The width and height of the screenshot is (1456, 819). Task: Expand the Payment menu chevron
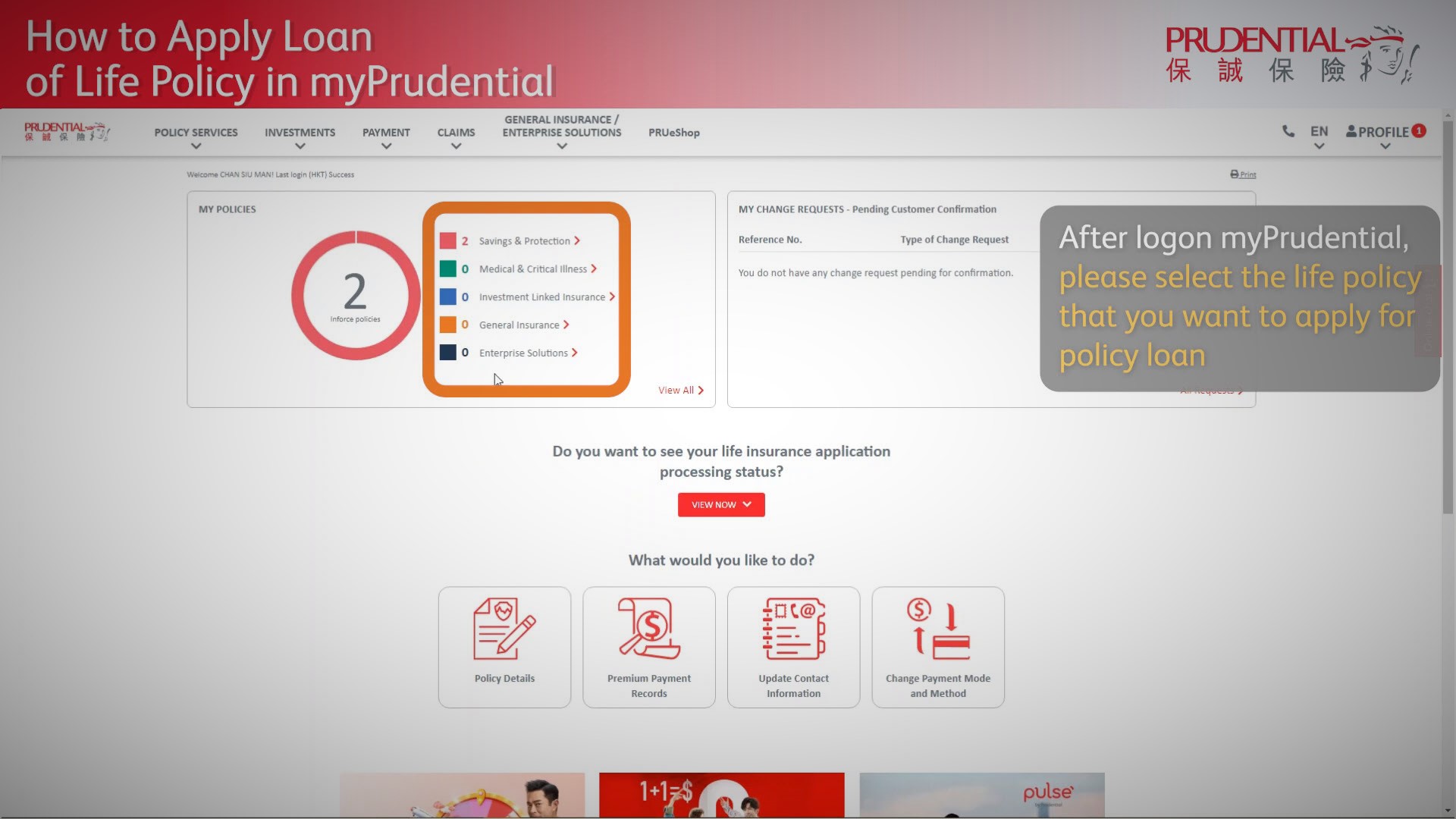point(387,146)
